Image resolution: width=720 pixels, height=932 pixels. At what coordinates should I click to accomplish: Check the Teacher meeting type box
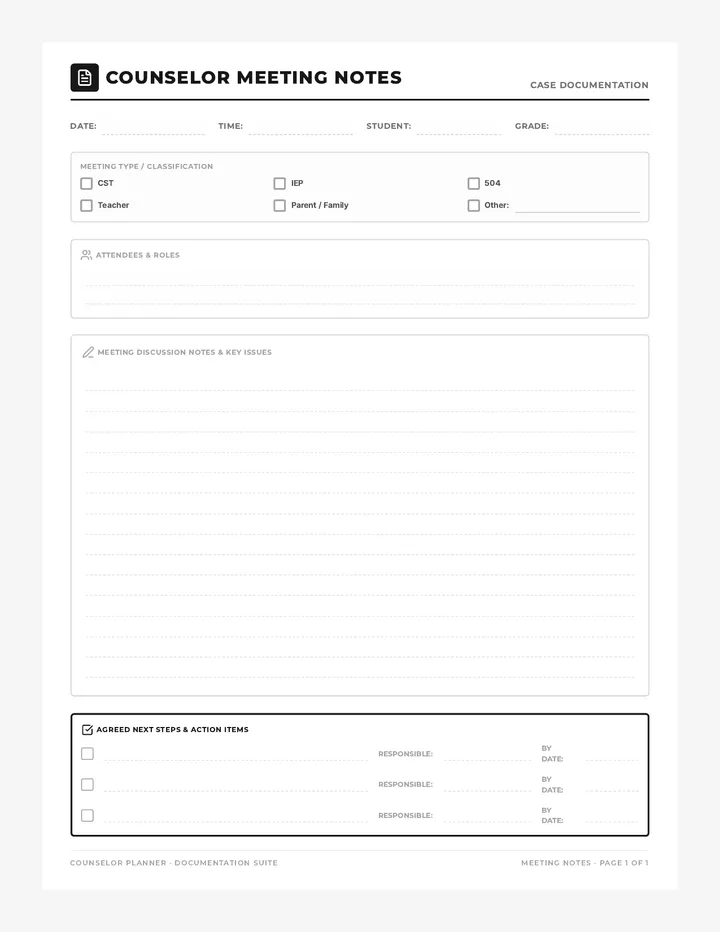click(86, 205)
